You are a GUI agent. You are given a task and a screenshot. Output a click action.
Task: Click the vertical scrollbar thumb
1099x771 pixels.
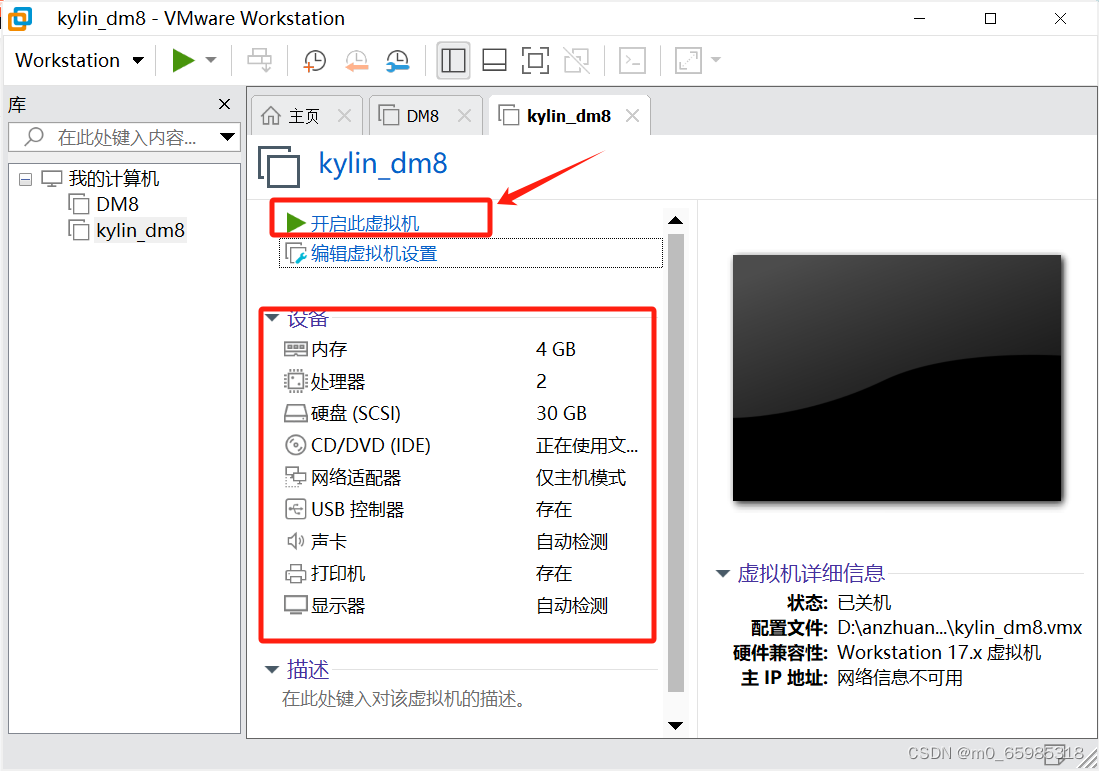676,463
